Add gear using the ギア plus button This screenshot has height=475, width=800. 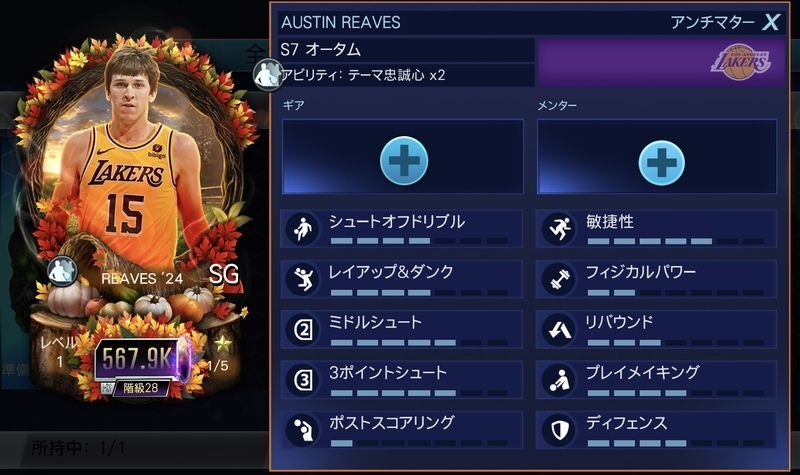404,160
